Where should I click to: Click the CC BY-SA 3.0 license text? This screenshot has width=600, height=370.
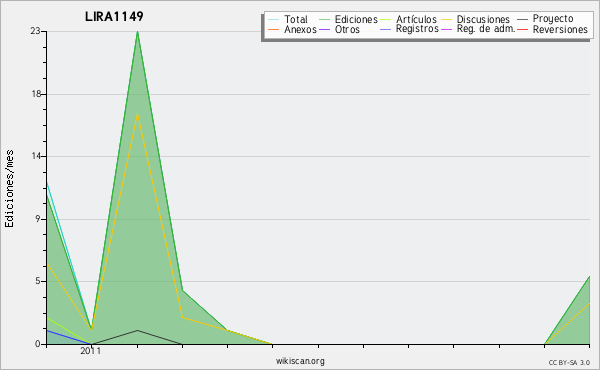[x=569, y=363]
